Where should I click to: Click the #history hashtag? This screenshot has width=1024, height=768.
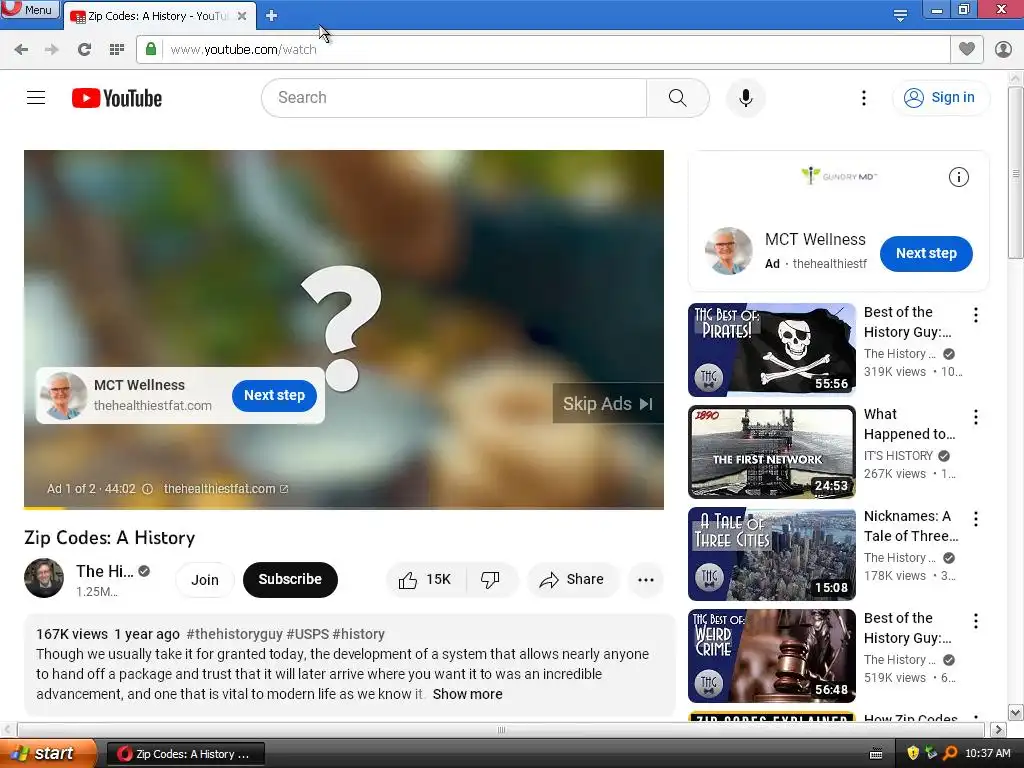(x=359, y=634)
